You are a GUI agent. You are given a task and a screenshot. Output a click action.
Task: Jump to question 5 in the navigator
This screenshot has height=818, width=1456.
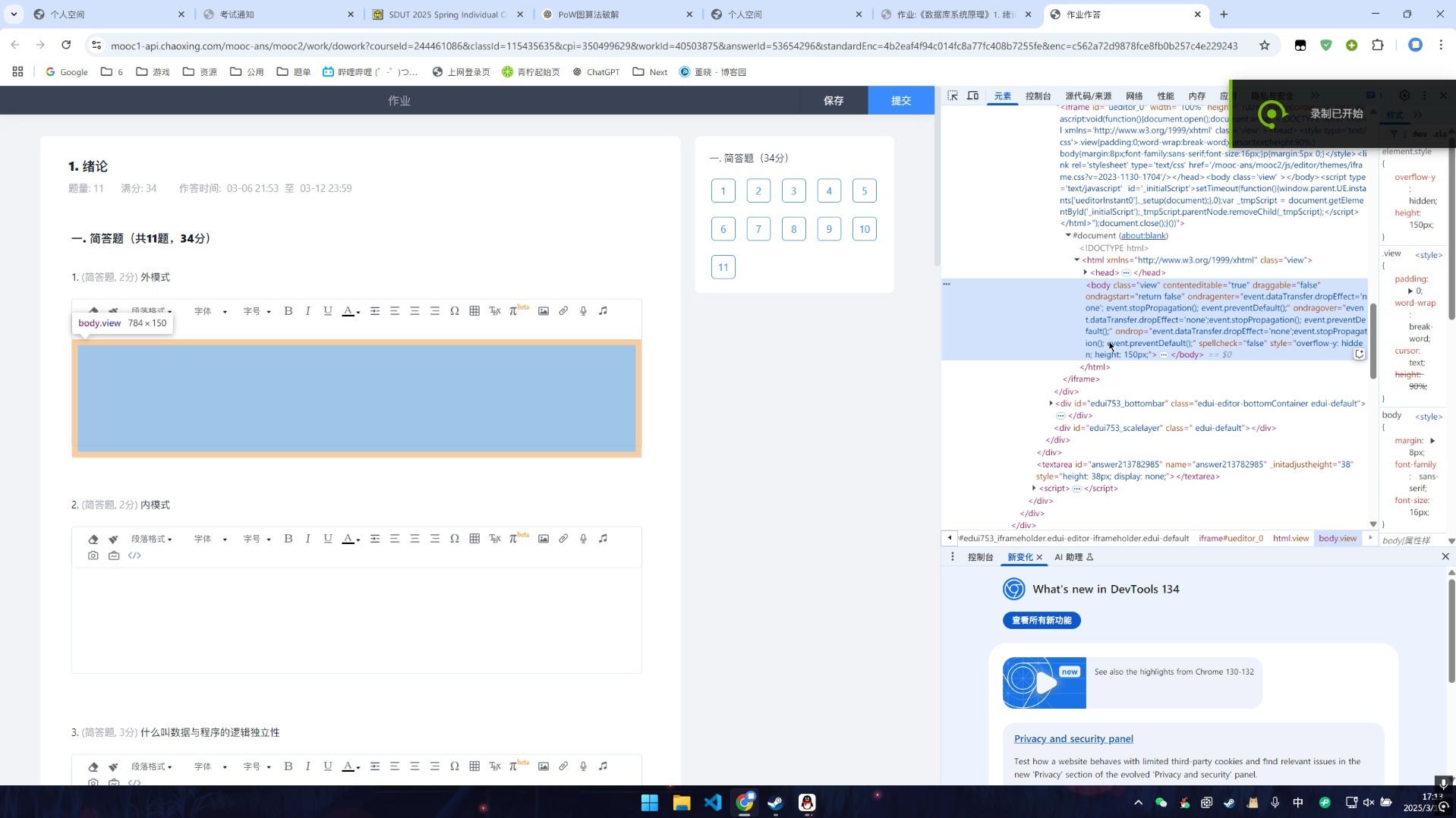864,191
